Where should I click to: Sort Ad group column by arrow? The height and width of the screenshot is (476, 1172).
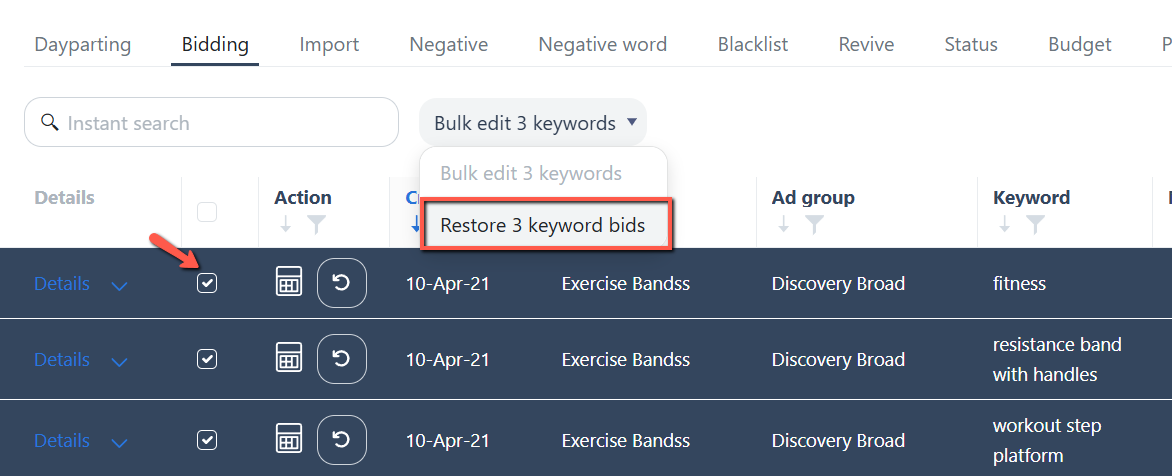[783, 224]
